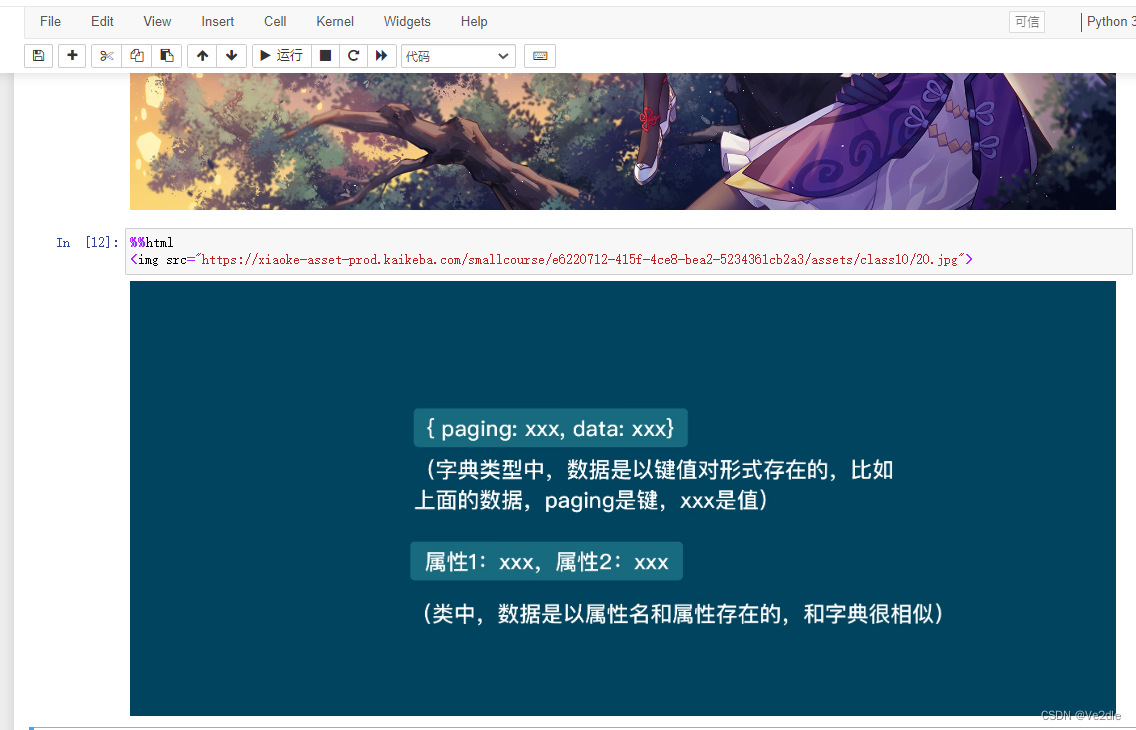Interrupt the kernel with the stop icon
Screen dimensions: 1136x730
click(325, 55)
